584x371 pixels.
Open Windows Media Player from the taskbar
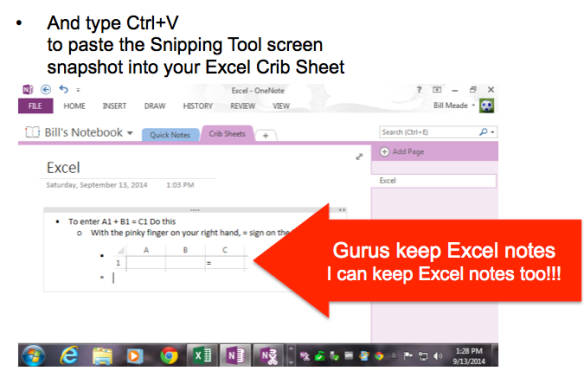click(134, 356)
